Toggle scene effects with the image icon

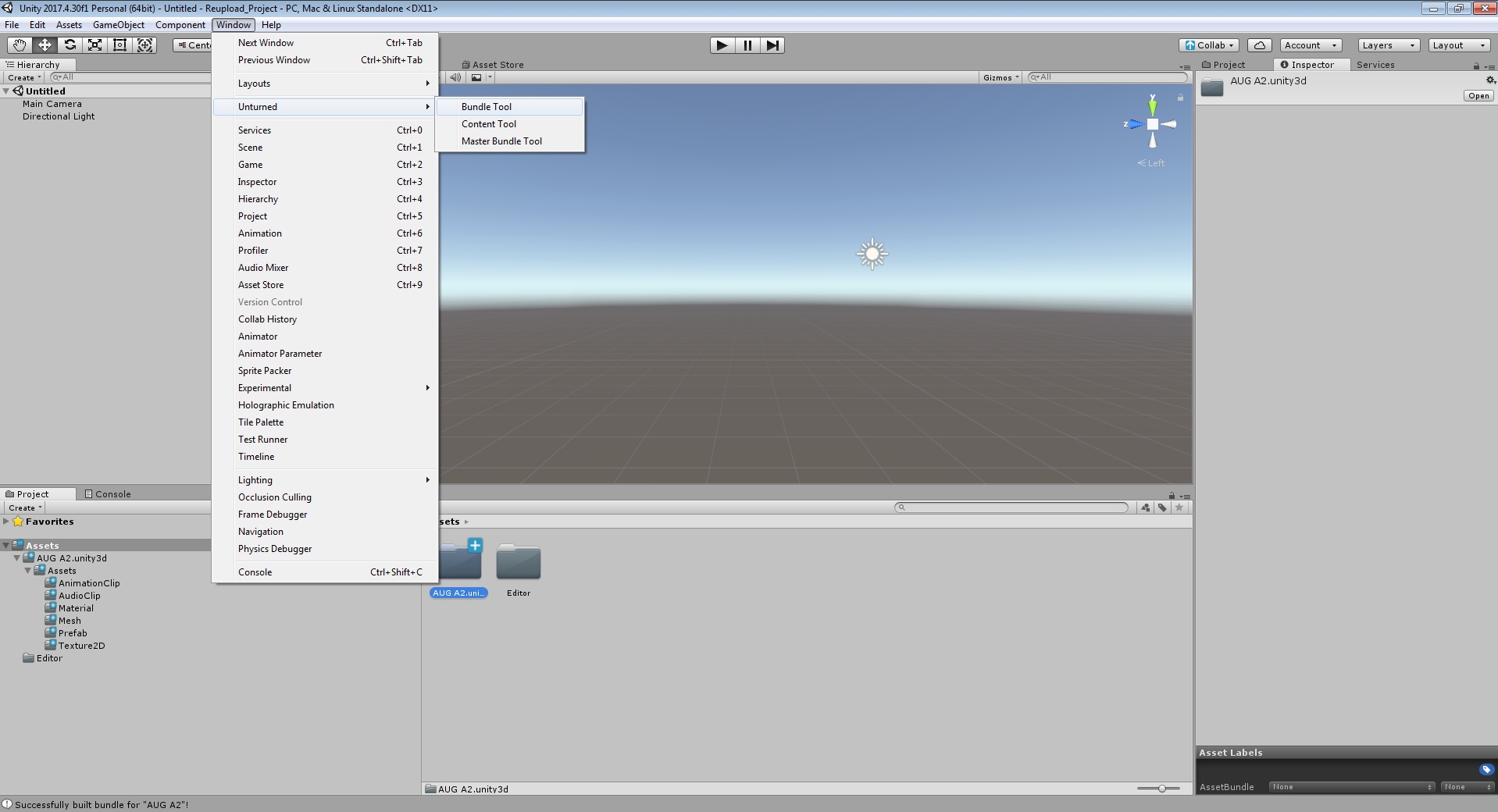tap(476, 77)
